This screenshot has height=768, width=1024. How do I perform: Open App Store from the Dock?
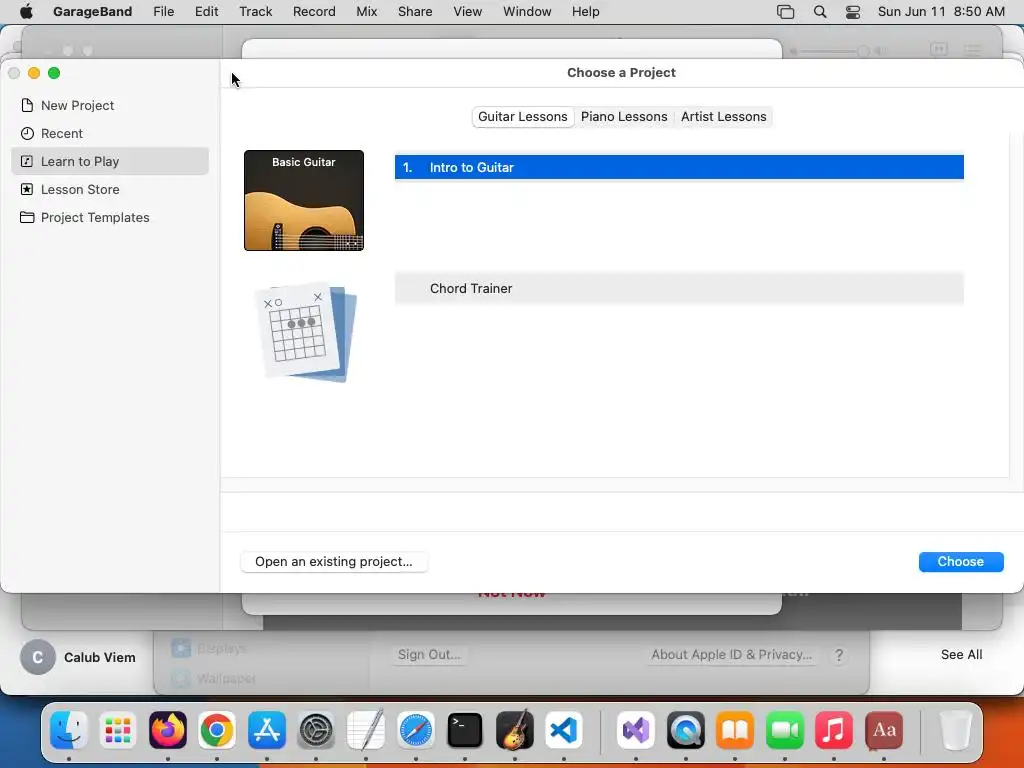tap(266, 730)
